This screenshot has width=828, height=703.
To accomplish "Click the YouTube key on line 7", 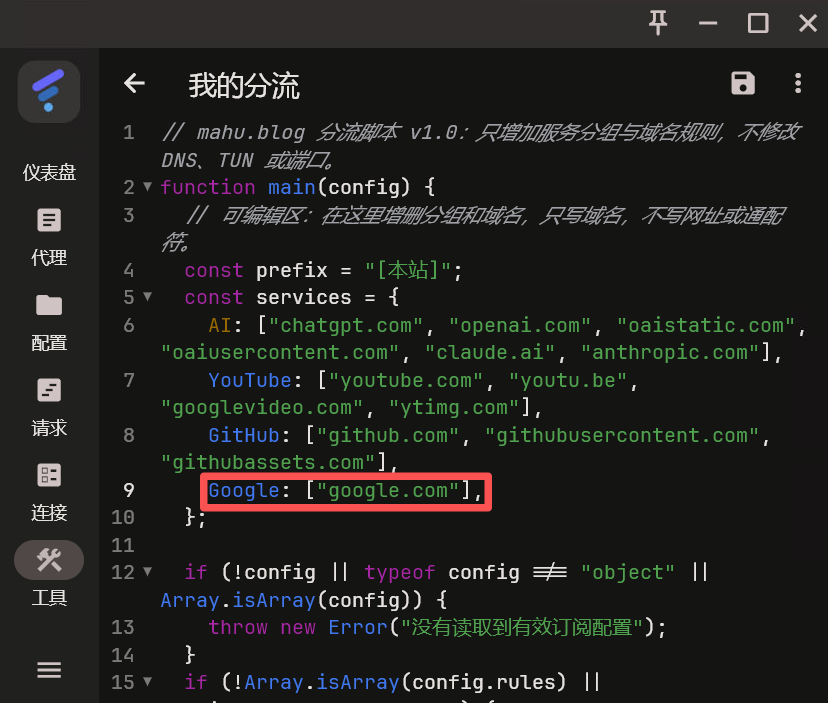I will click(x=250, y=380).
